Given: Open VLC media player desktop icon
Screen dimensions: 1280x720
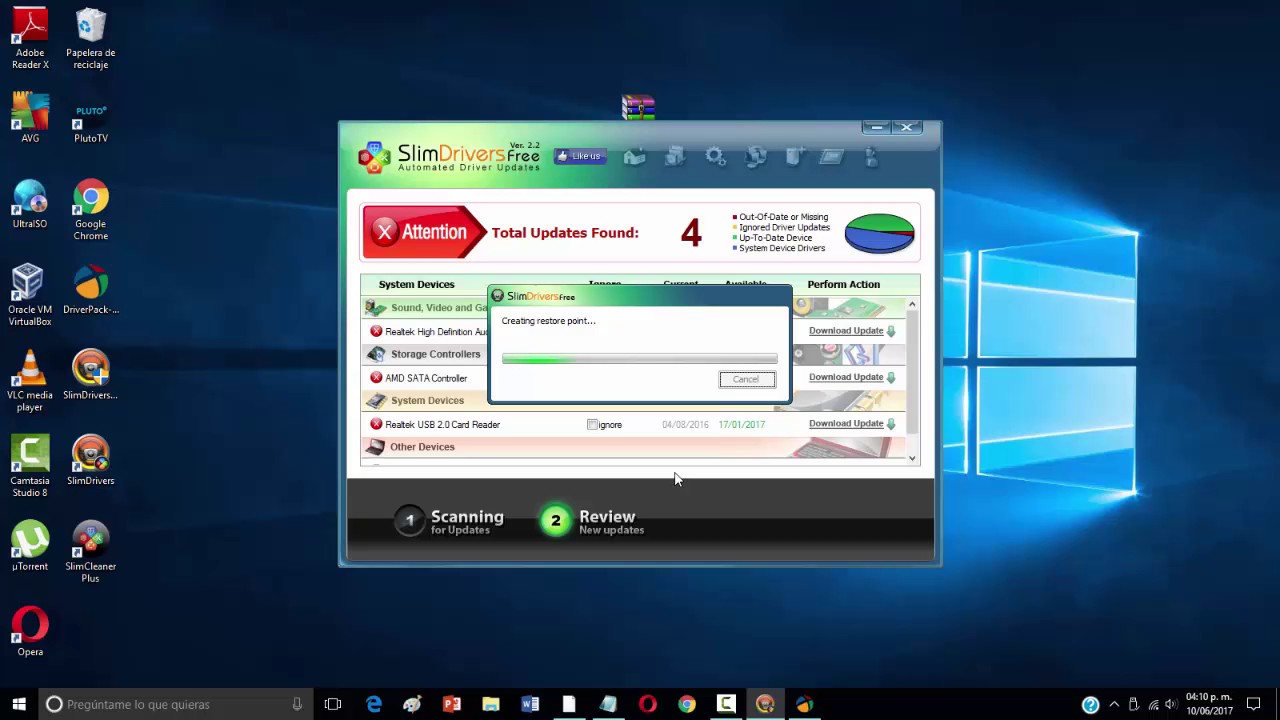Looking at the screenshot, I should click(30, 380).
